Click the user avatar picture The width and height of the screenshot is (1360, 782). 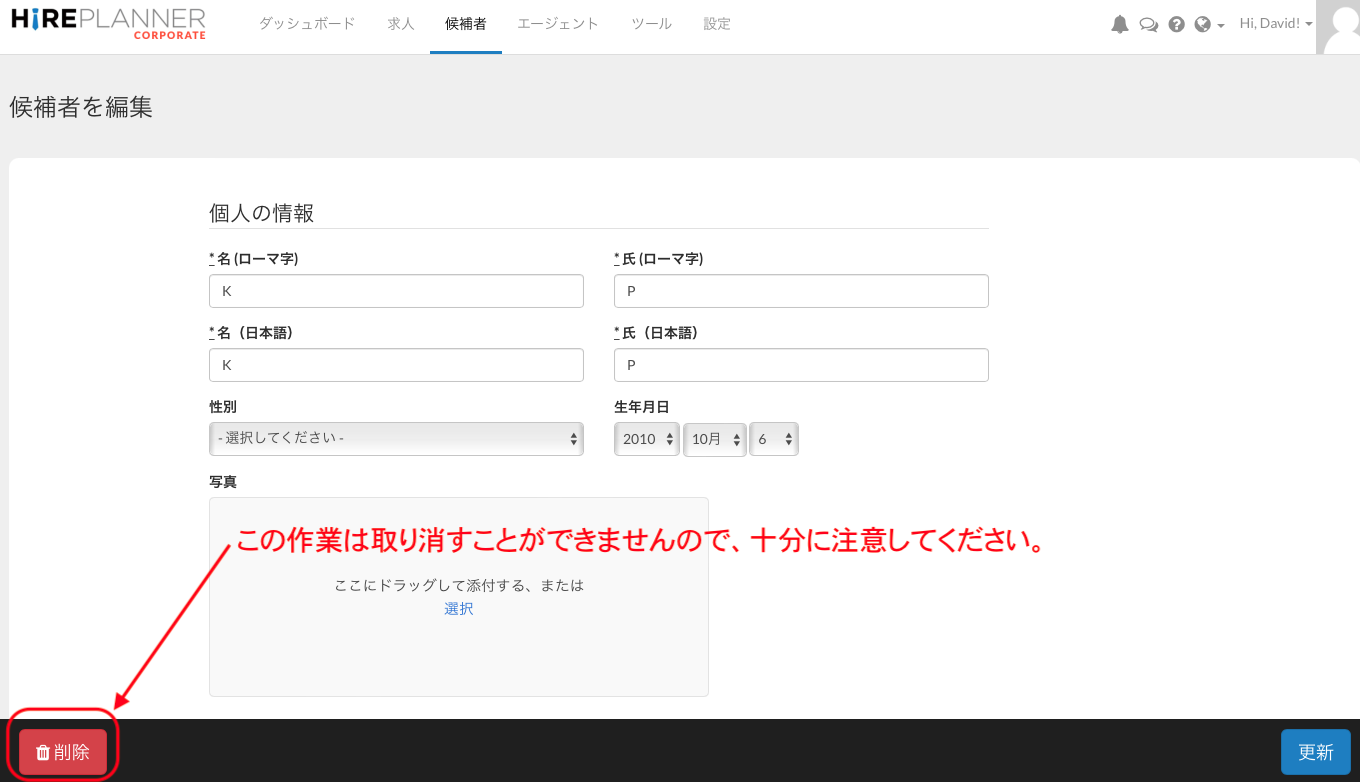[1338, 26]
